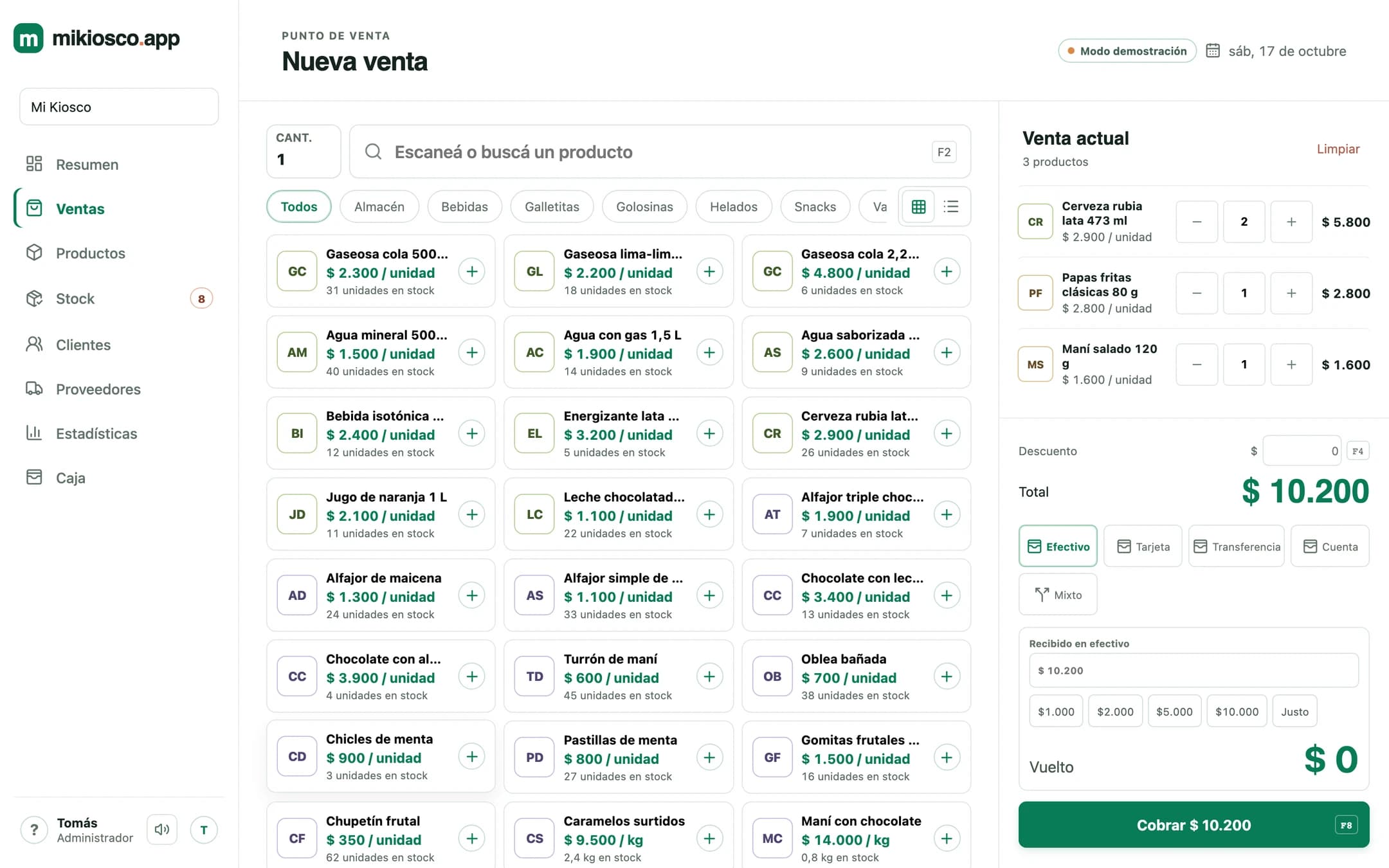Add Turrón de maní to the cart
The image size is (1389, 868).
pyautogui.click(x=709, y=676)
